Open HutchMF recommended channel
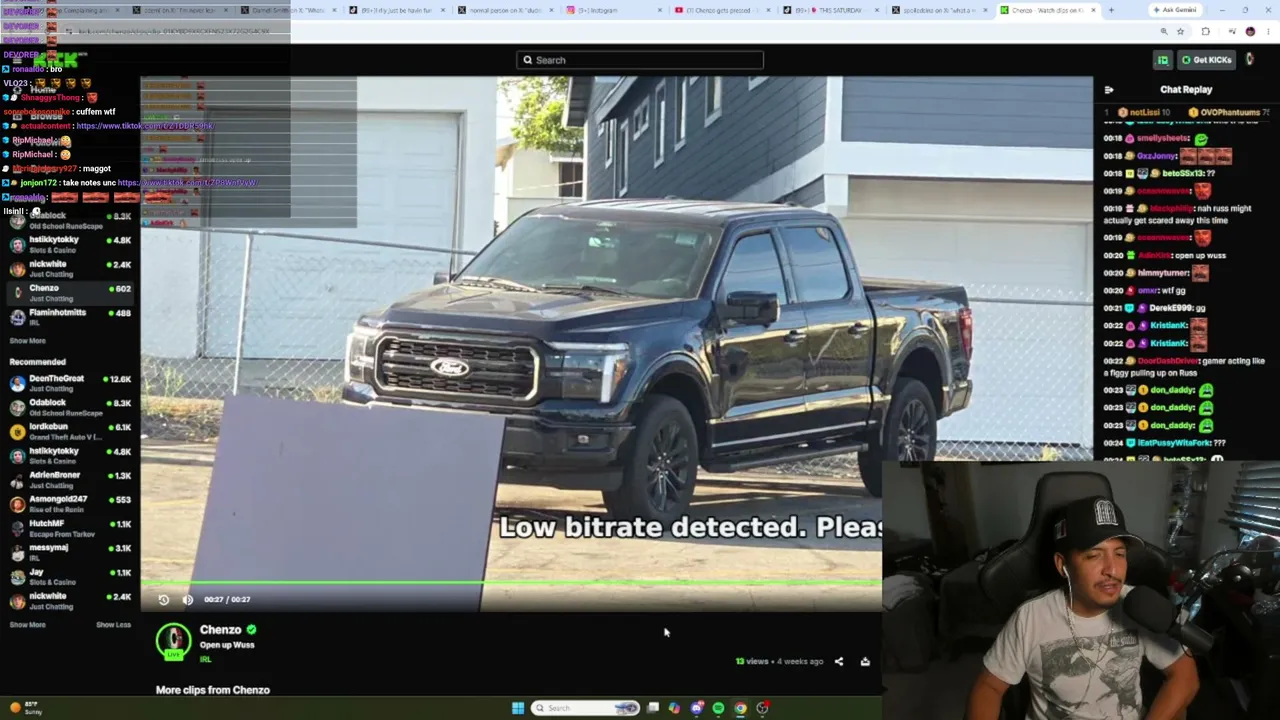The width and height of the screenshot is (1280, 720). [x=70, y=528]
